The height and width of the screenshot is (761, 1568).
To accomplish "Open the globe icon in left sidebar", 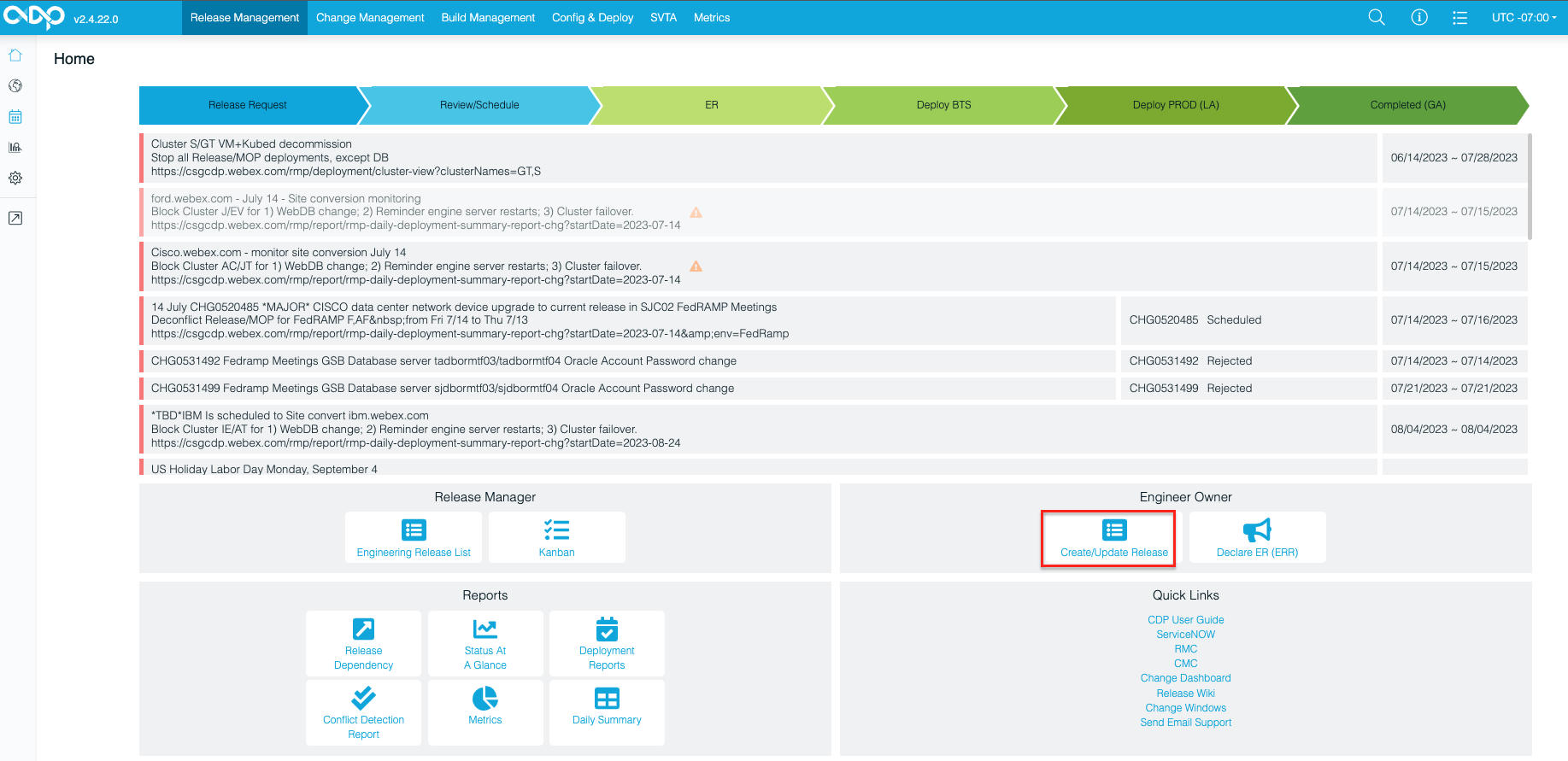I will click(x=15, y=86).
